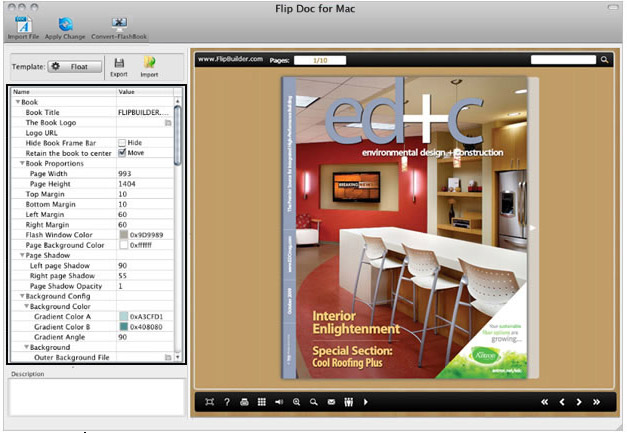Click the scroll down arrow of property list
Image resolution: width=627 pixels, height=433 pixels.
point(178,357)
